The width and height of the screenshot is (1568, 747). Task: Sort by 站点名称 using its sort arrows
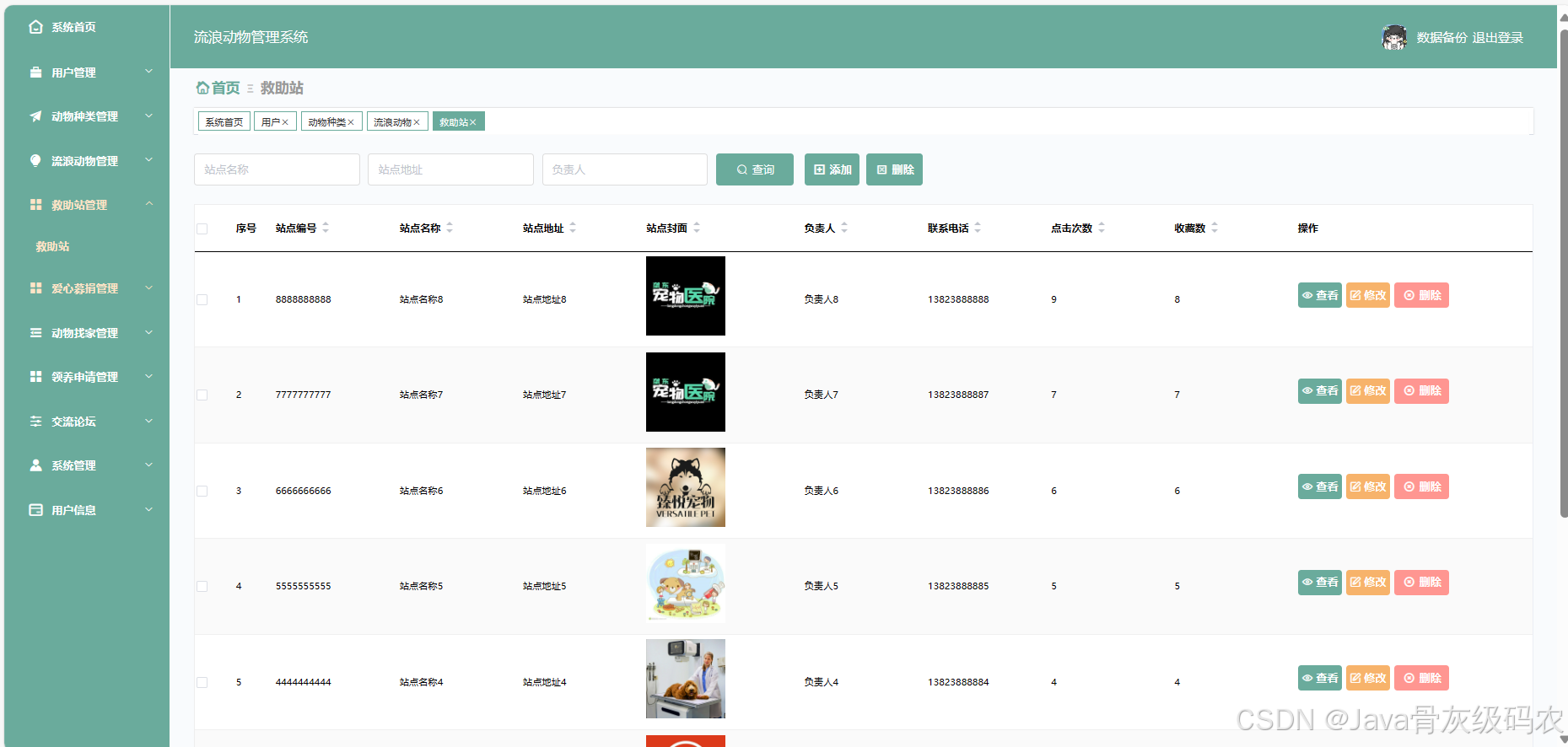pos(450,228)
